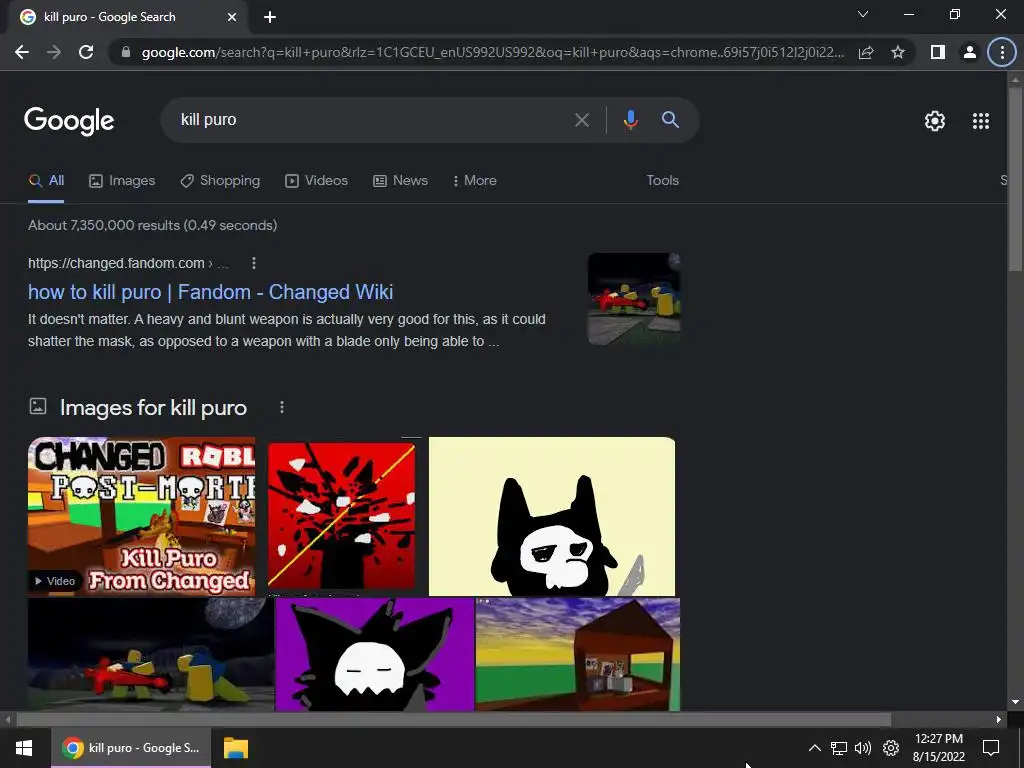Open the volume control in tray

[863, 748]
